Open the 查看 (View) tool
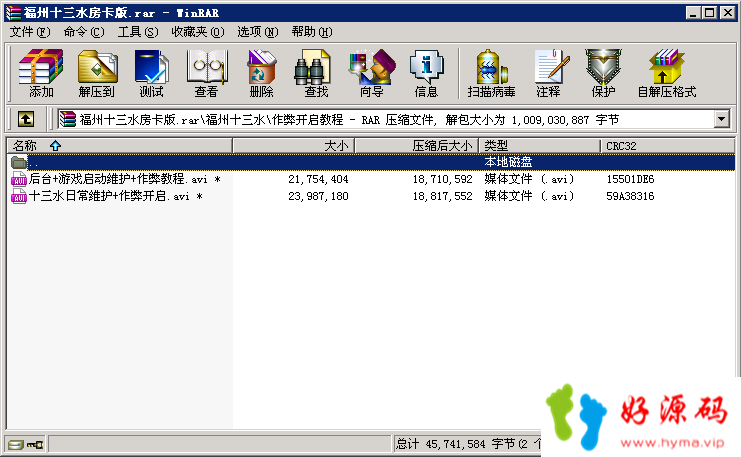Screen dimensions: 741x457 coord(207,73)
